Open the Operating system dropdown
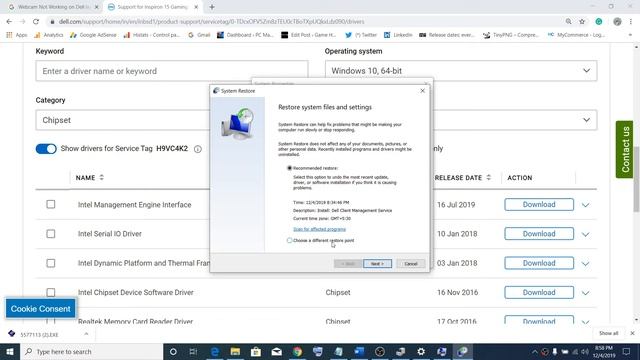This screenshot has height=360, width=640. point(461,71)
